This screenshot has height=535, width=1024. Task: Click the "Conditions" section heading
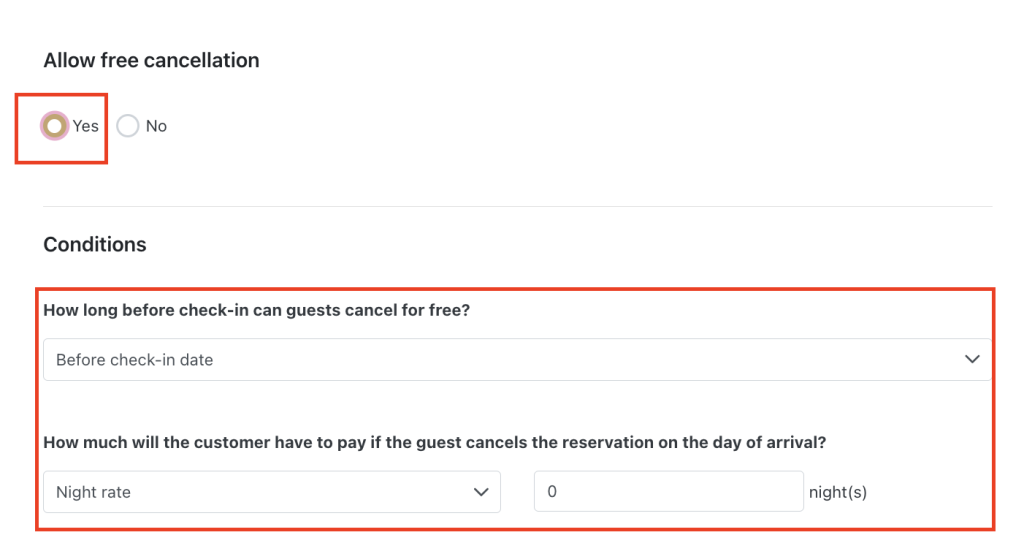[x=95, y=245]
